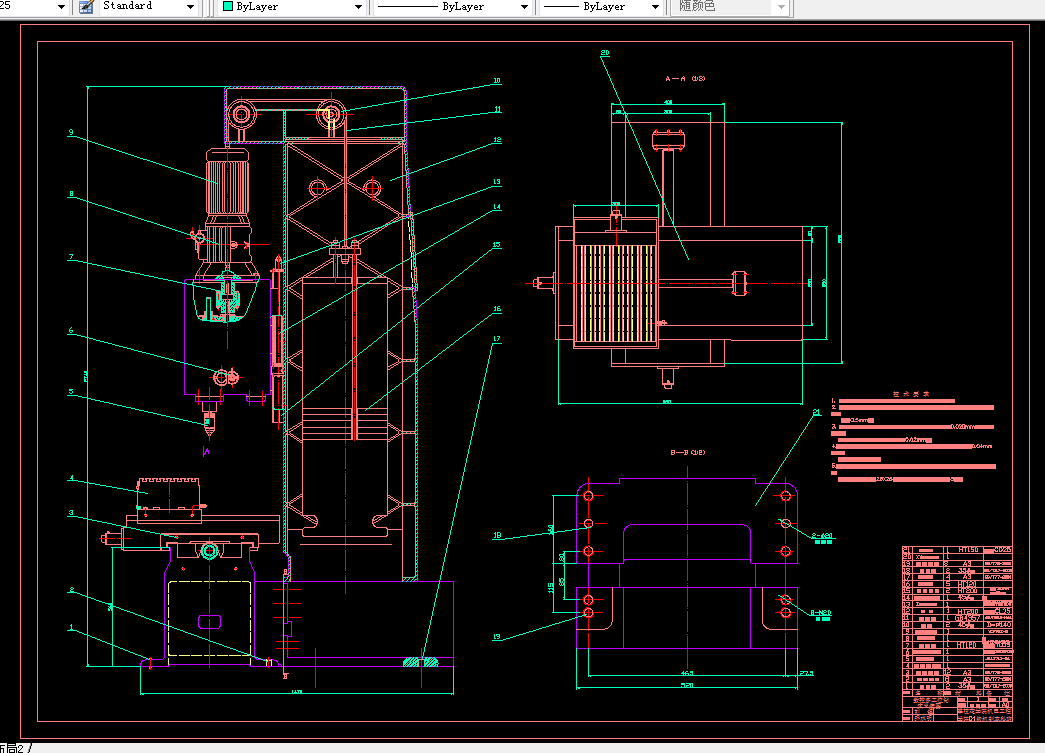The height and width of the screenshot is (753, 1045).
Task: Click the parts list title block table
Action: (x=957, y=634)
